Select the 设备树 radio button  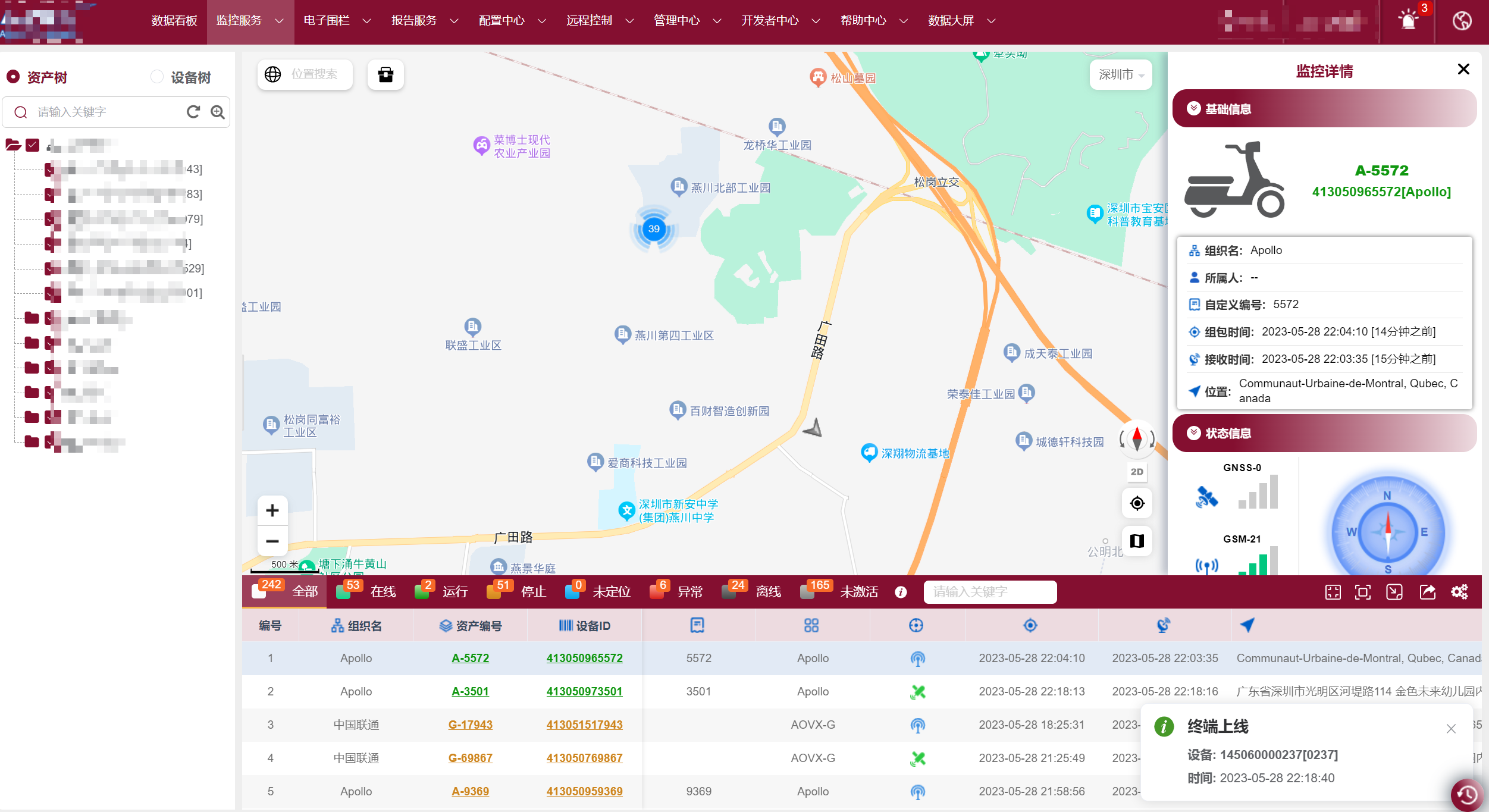157,77
